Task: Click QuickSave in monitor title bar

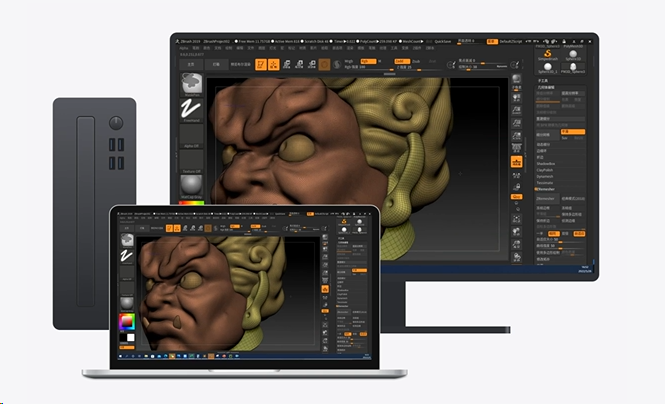Action: (x=443, y=42)
